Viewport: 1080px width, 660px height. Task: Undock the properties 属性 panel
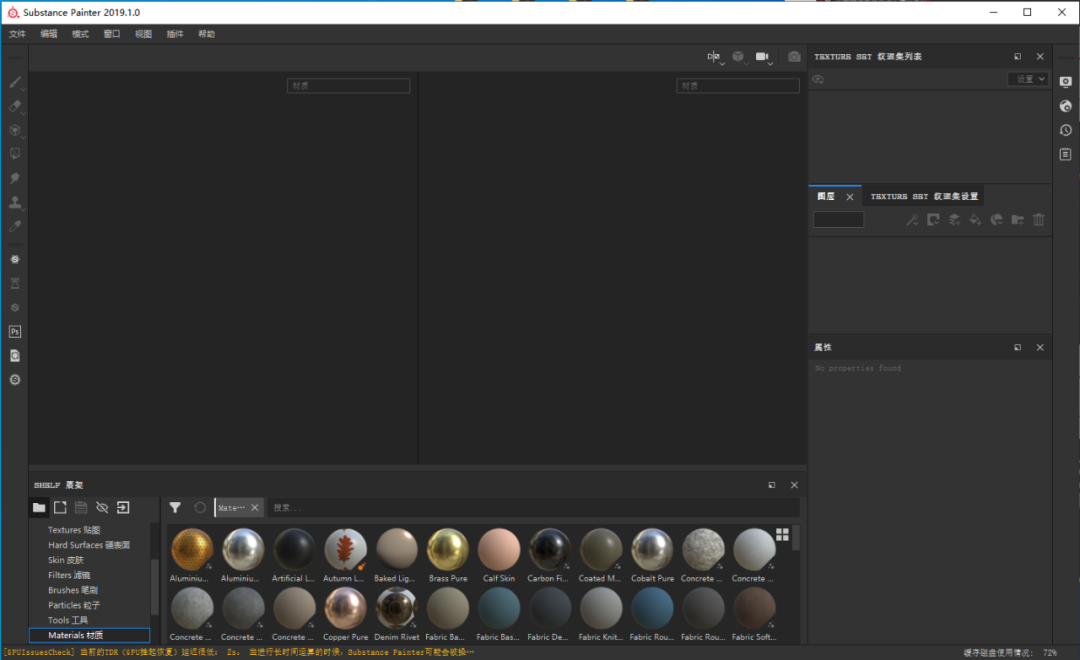[x=1017, y=347]
